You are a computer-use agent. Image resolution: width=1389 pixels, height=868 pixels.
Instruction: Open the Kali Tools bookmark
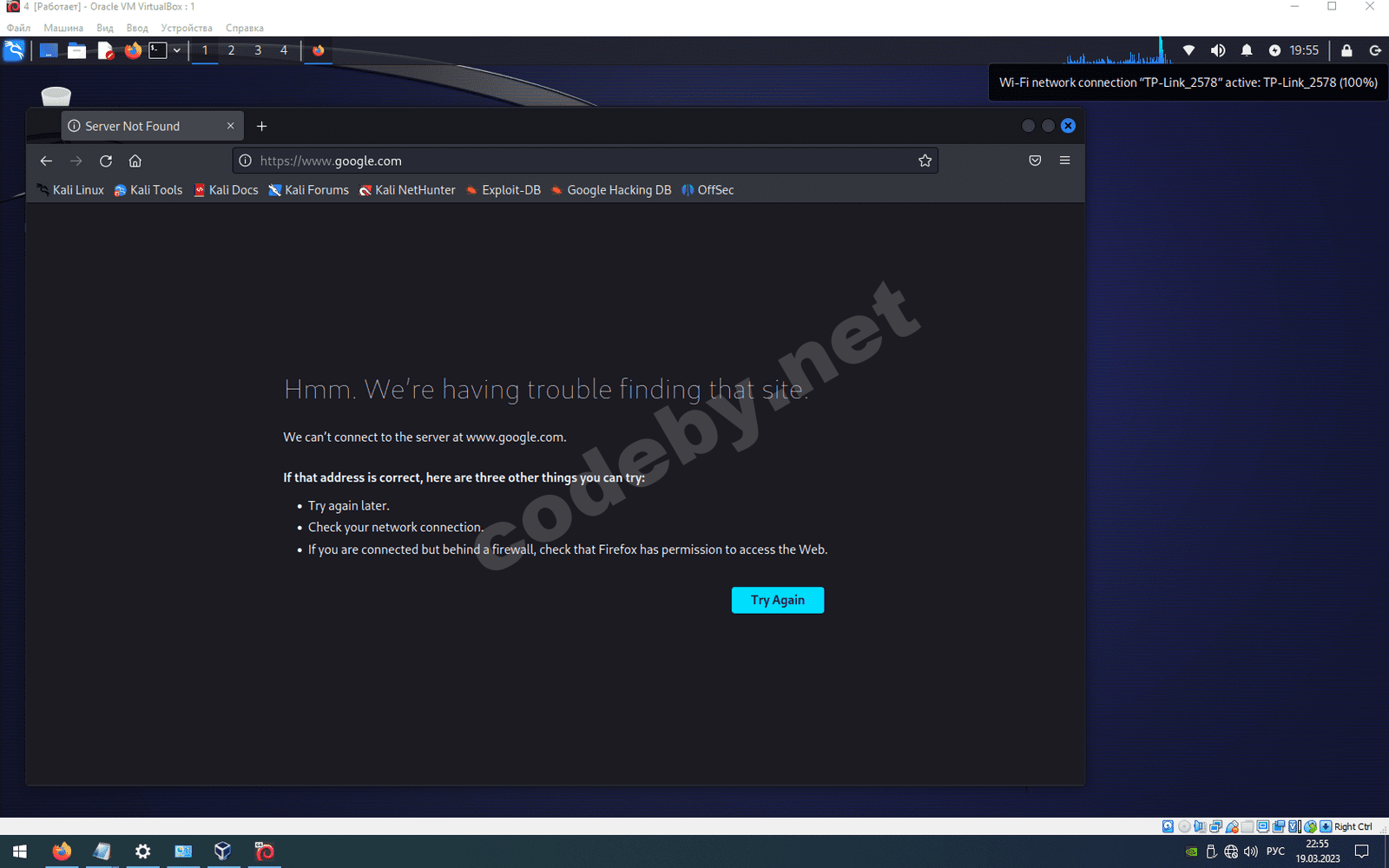coord(148,190)
